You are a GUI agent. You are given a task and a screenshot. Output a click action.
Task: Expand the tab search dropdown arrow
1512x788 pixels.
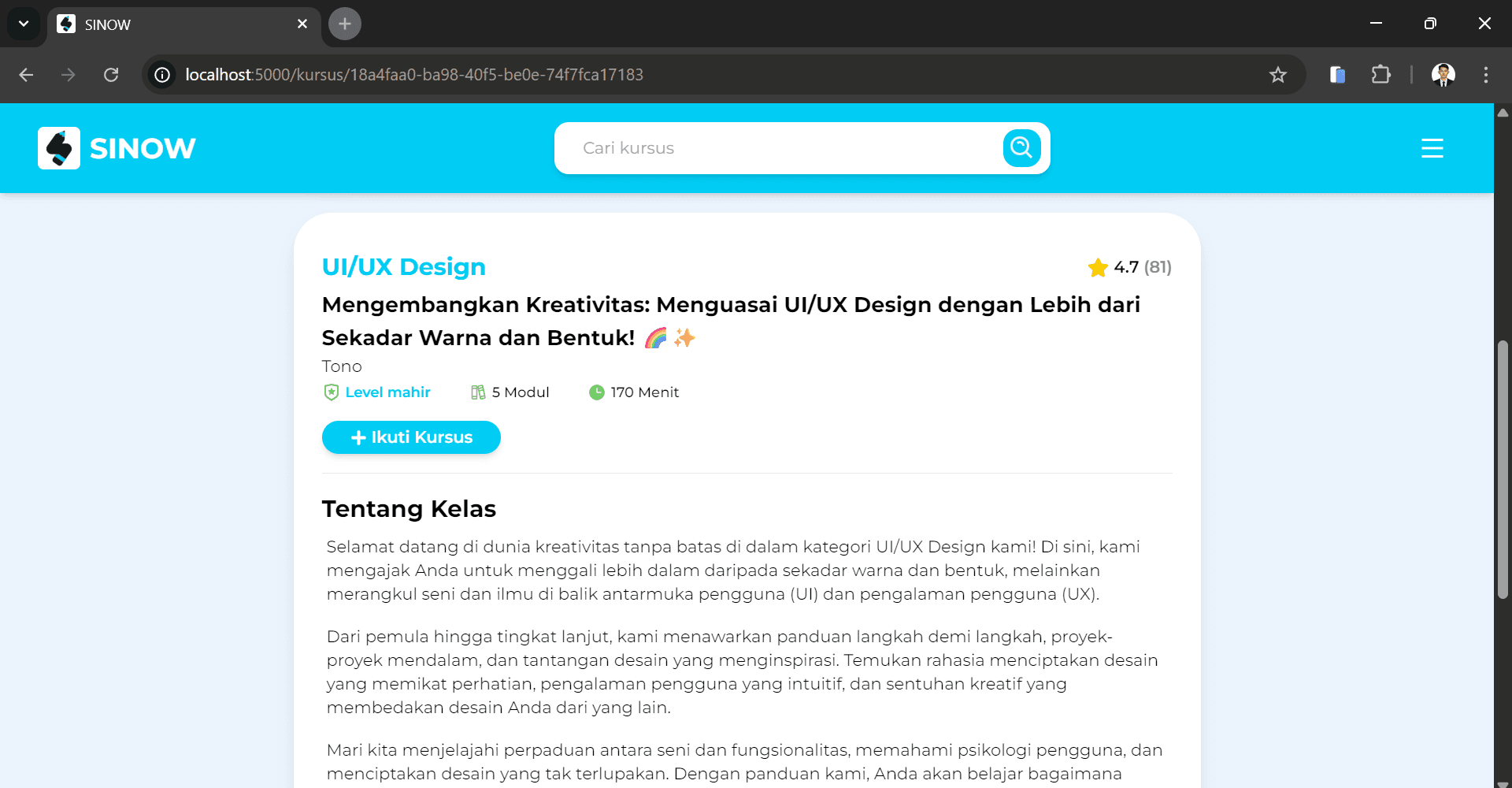click(x=24, y=24)
